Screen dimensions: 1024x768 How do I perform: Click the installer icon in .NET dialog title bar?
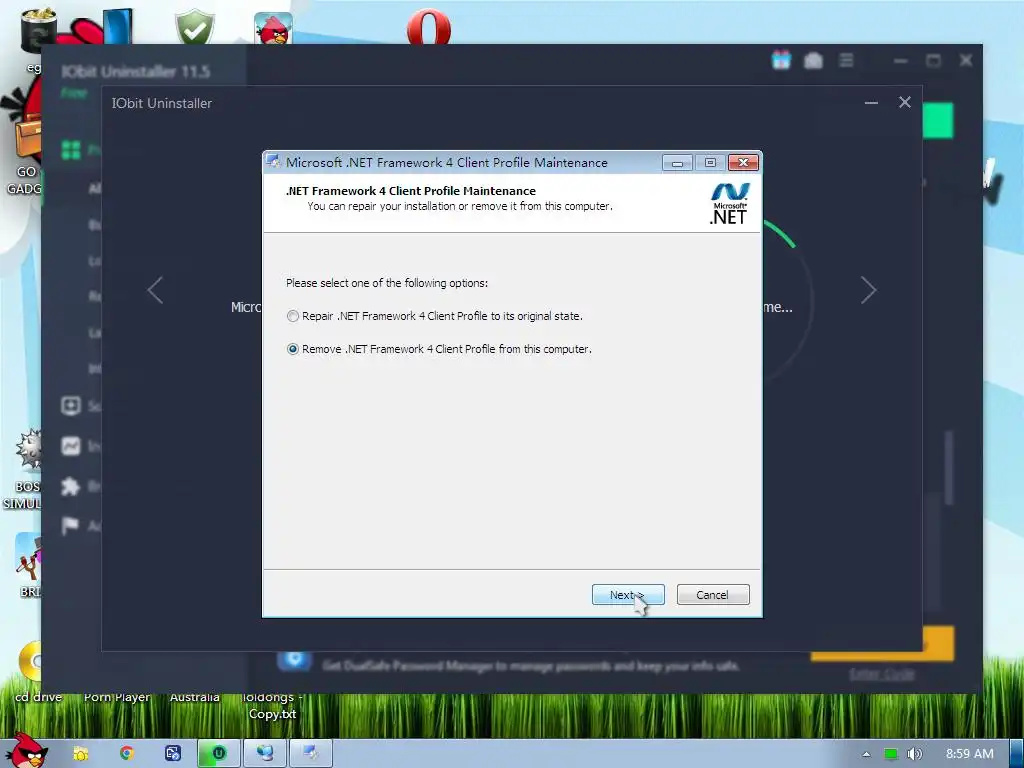(274, 162)
